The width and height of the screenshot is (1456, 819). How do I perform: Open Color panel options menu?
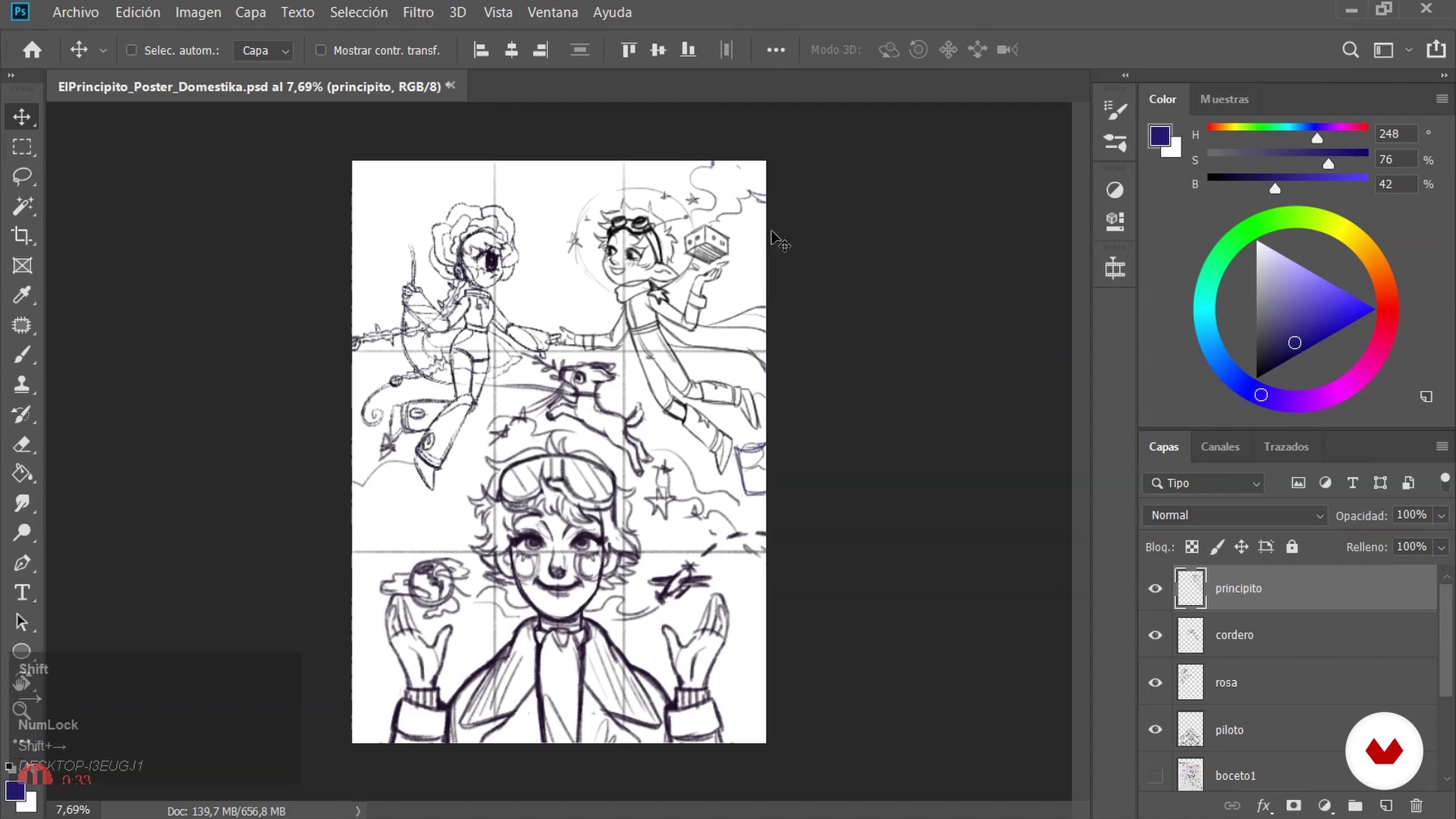pyautogui.click(x=1442, y=99)
